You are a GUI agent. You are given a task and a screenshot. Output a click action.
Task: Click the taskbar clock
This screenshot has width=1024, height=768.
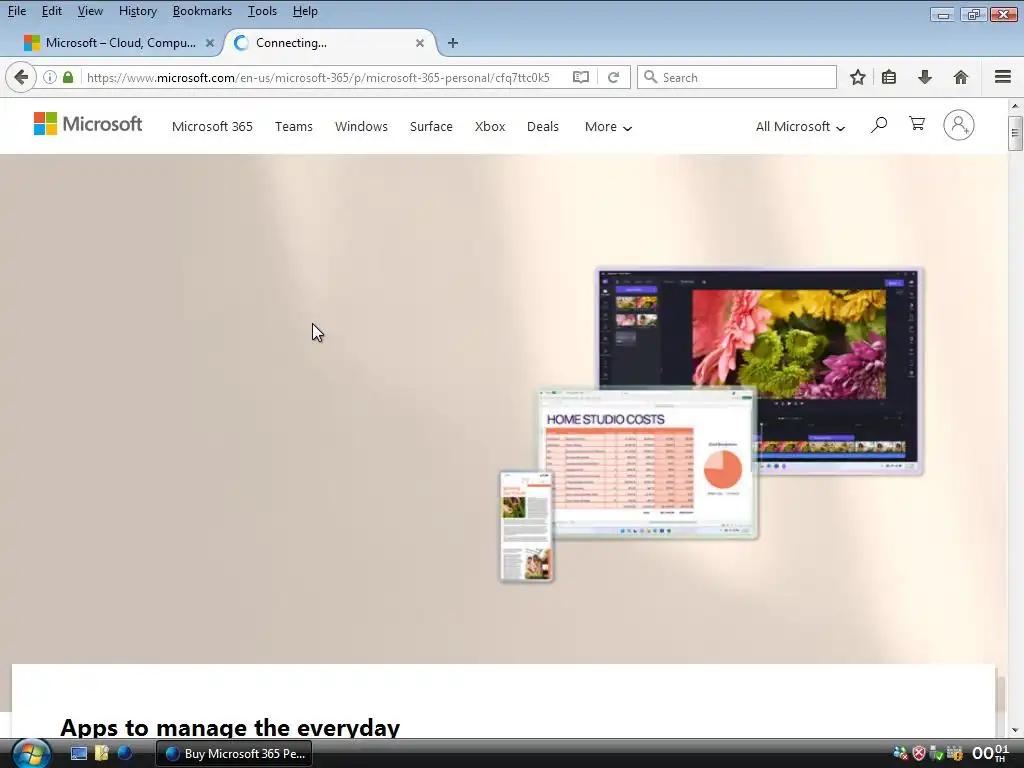(990, 754)
